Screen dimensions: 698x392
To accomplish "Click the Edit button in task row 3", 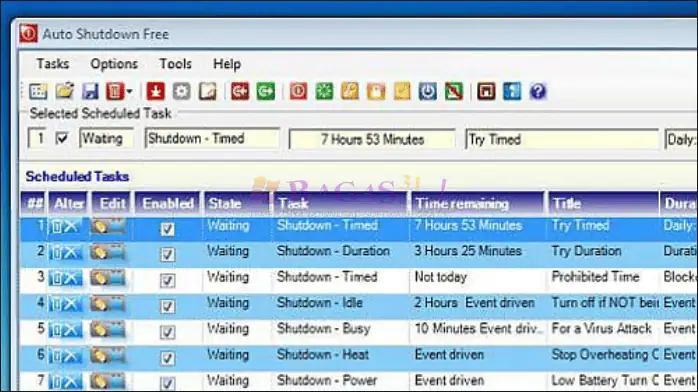I will click(x=107, y=279).
